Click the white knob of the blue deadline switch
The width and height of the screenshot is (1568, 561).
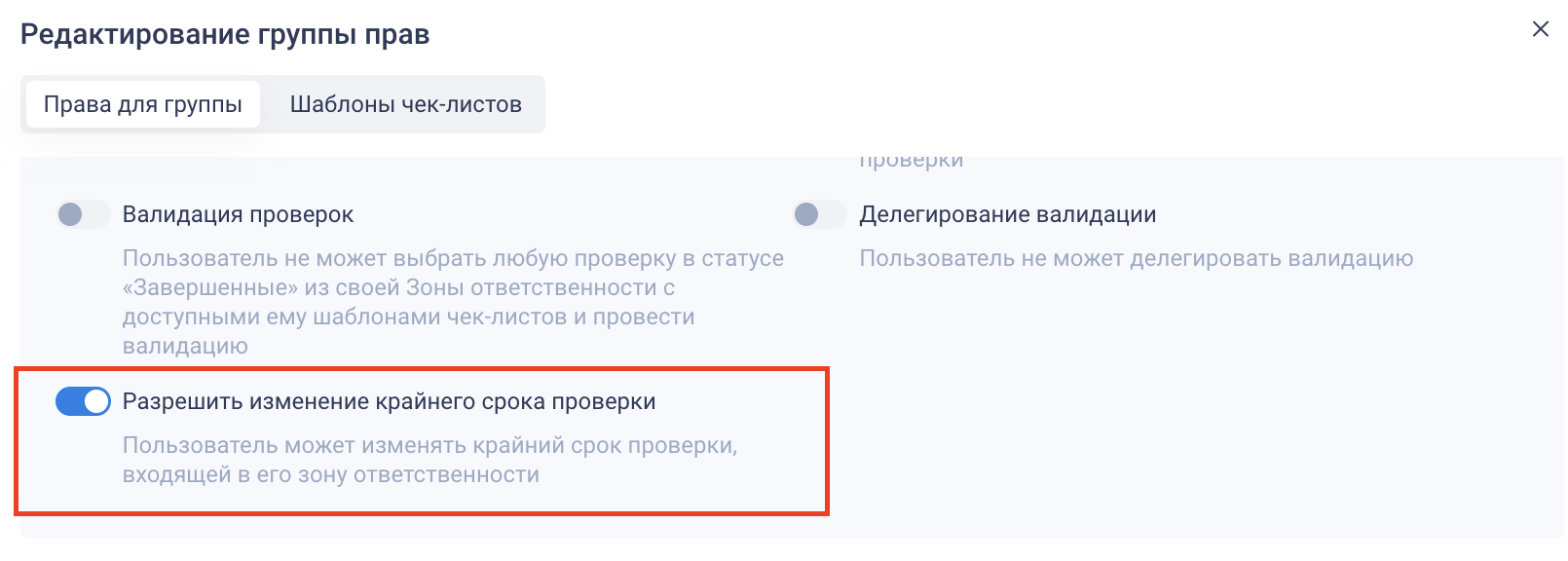coord(96,401)
